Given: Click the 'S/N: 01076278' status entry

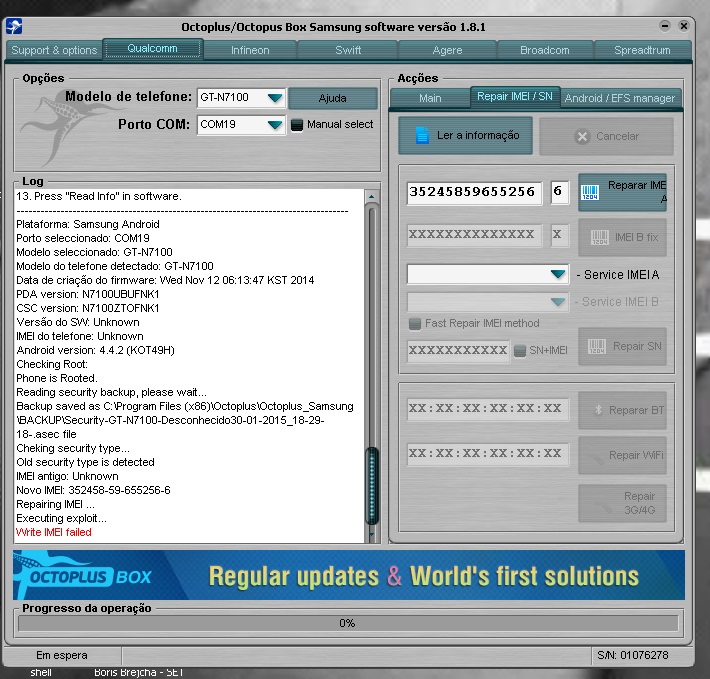Looking at the screenshot, I should click(x=633, y=655).
